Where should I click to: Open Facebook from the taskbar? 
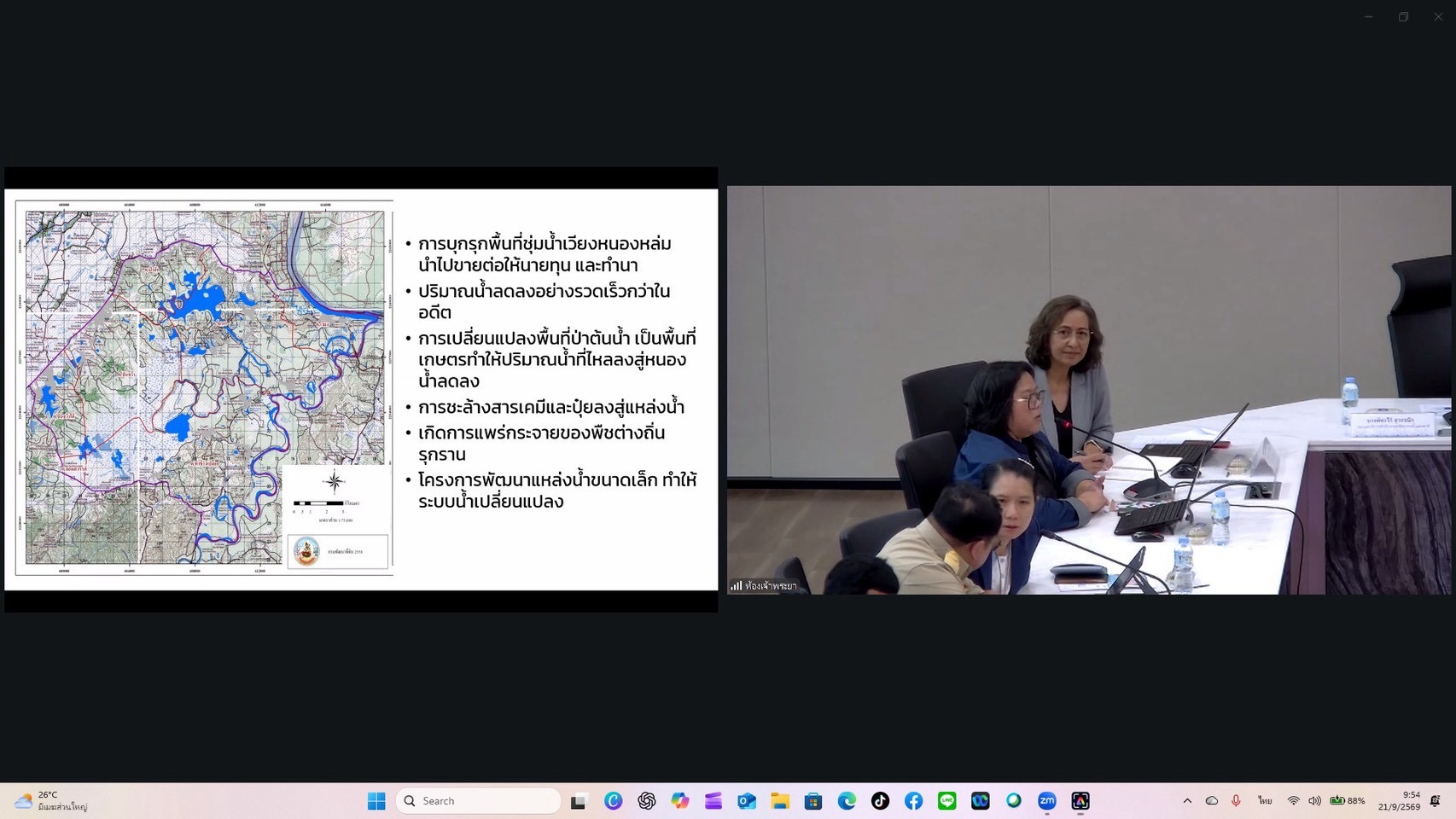click(x=913, y=801)
